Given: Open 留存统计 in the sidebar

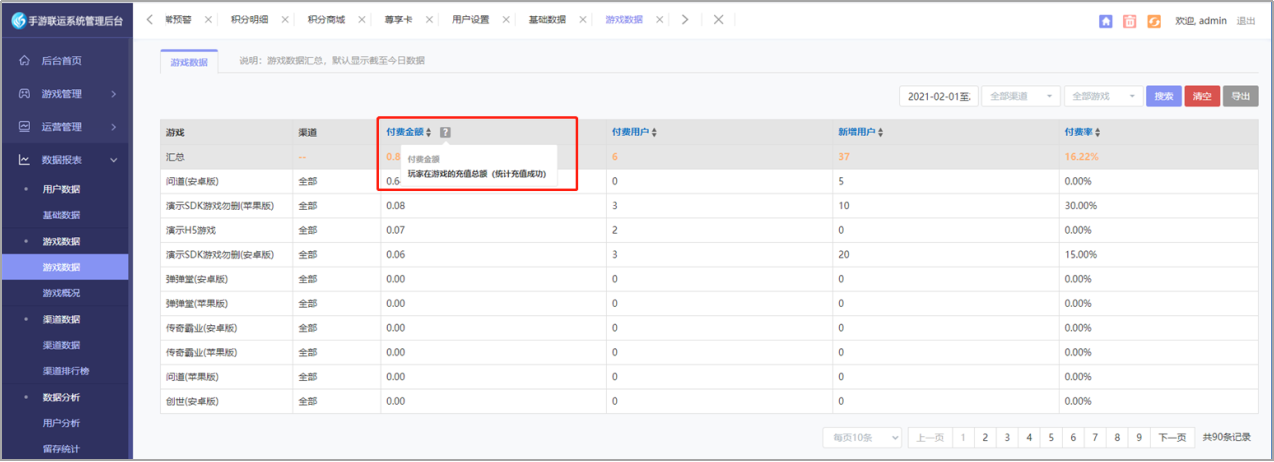Looking at the screenshot, I should [61, 449].
